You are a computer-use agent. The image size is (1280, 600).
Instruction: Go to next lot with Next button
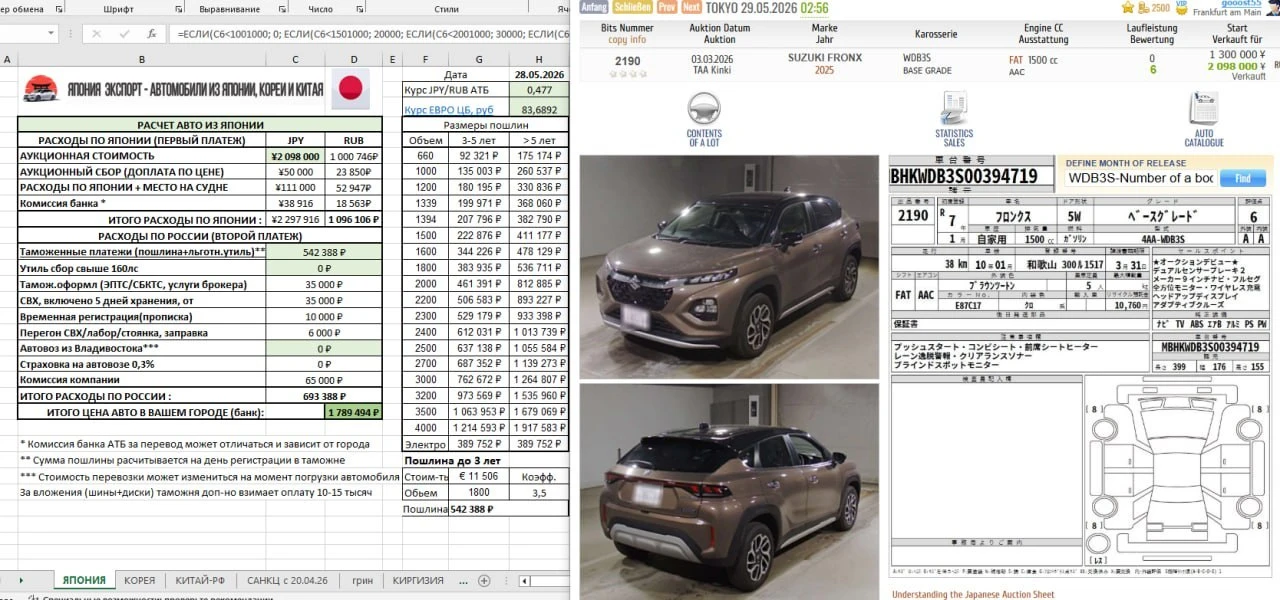point(690,7)
